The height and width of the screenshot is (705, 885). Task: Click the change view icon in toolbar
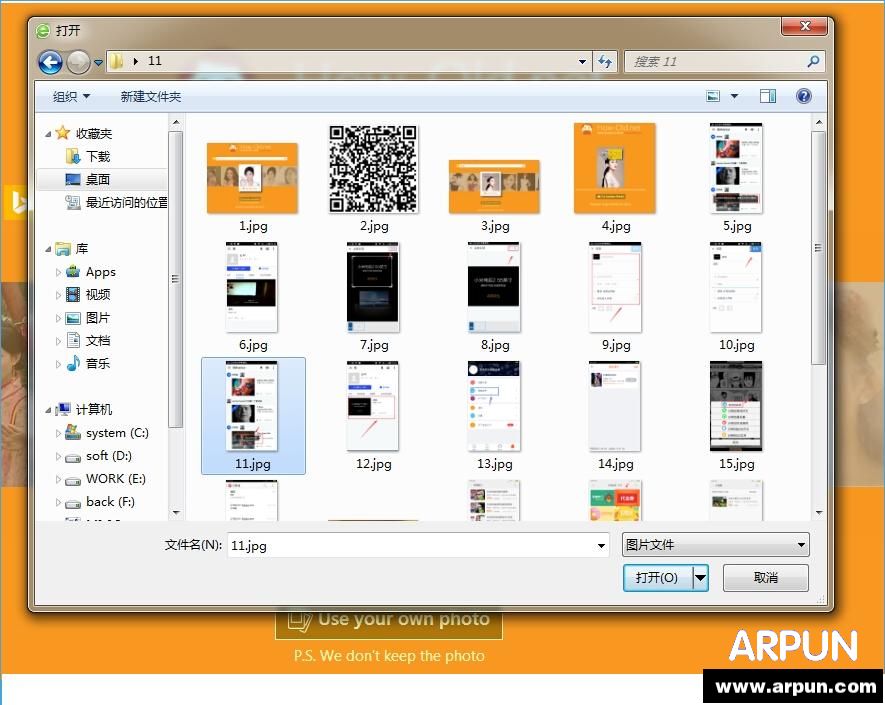[714, 96]
